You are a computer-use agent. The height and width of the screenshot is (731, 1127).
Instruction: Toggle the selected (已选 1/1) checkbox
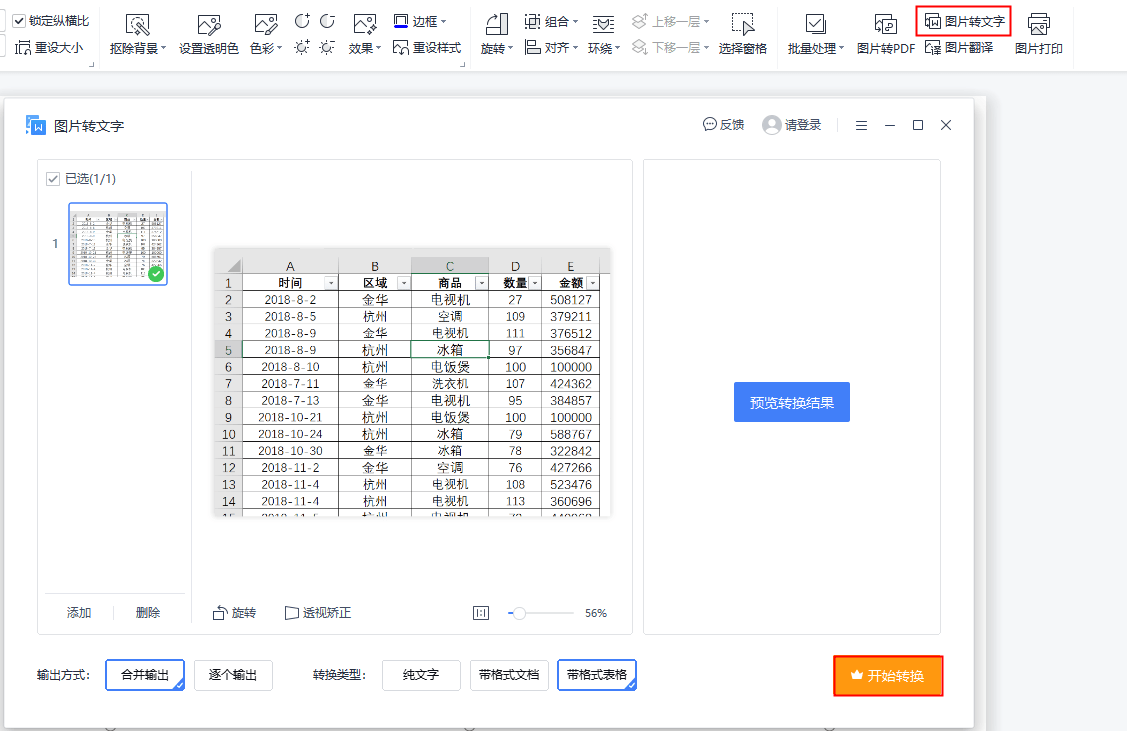(52, 179)
